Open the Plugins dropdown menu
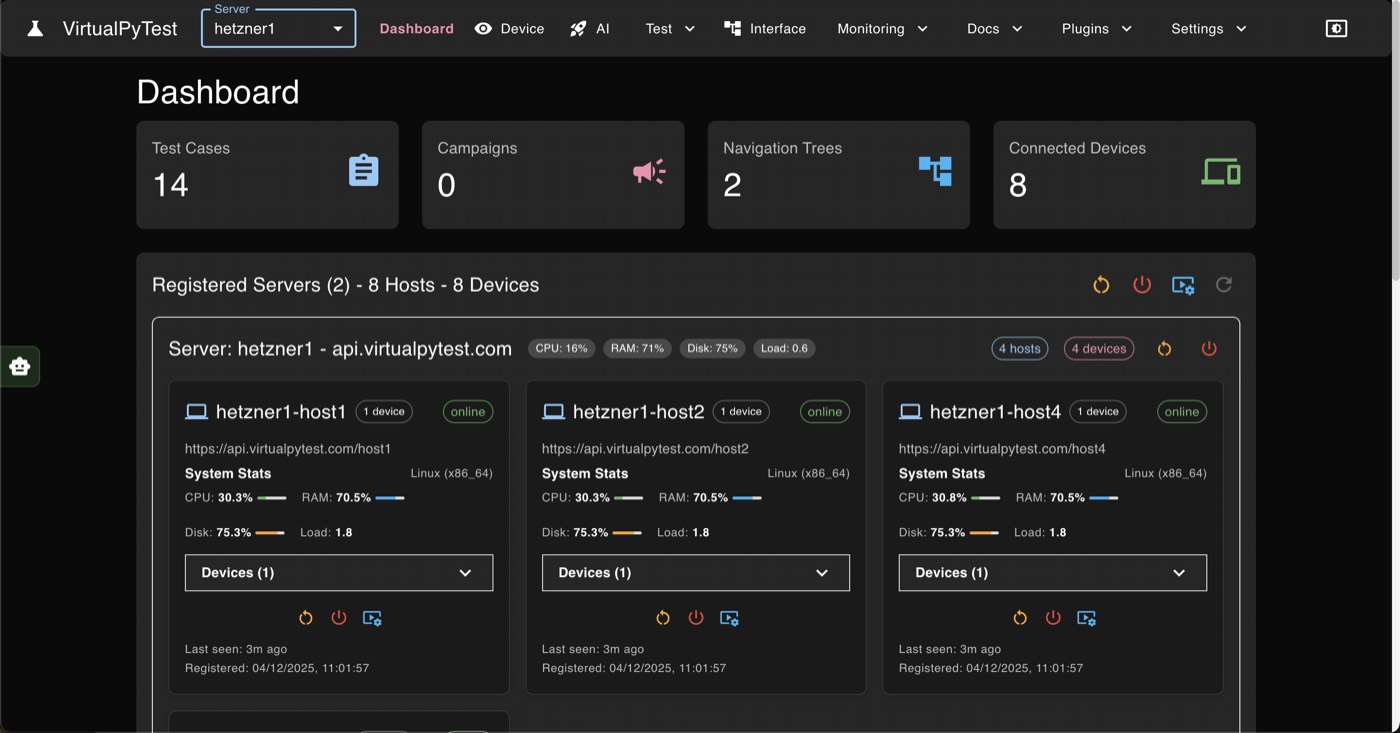This screenshot has width=1400, height=733. click(x=1097, y=29)
